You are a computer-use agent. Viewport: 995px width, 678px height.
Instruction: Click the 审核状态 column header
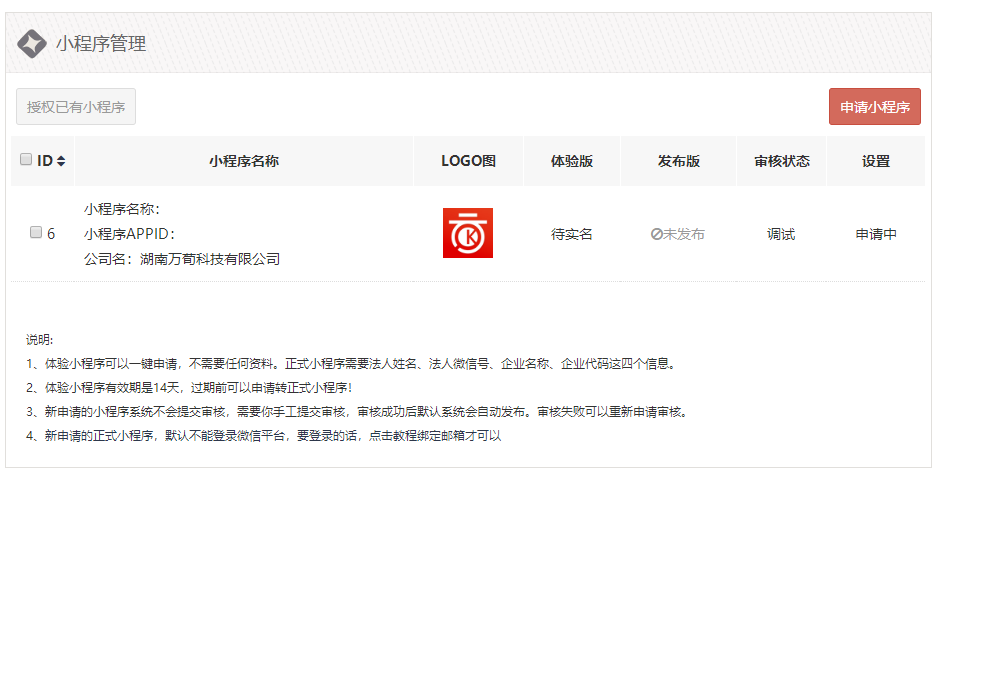click(781, 161)
